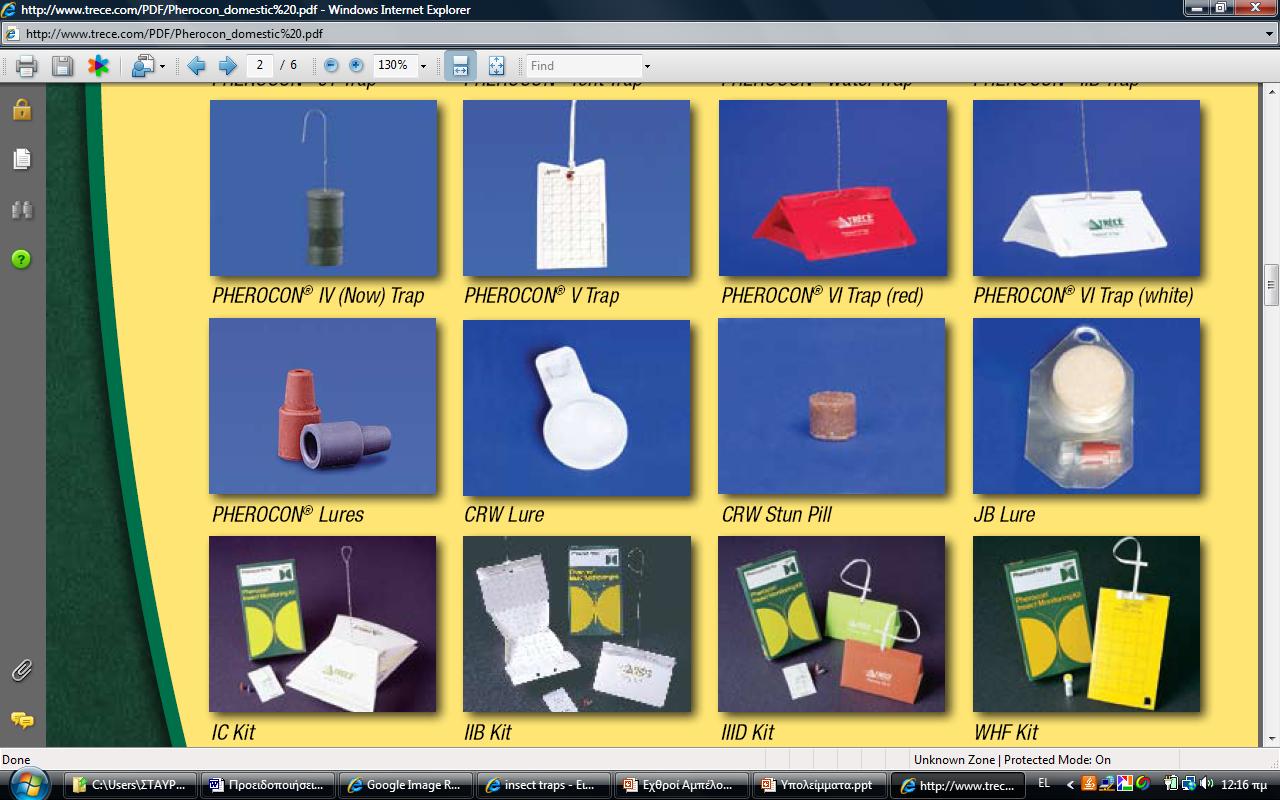Click the volume speaker tray icon
The height and width of the screenshot is (800, 1280).
(1207, 784)
